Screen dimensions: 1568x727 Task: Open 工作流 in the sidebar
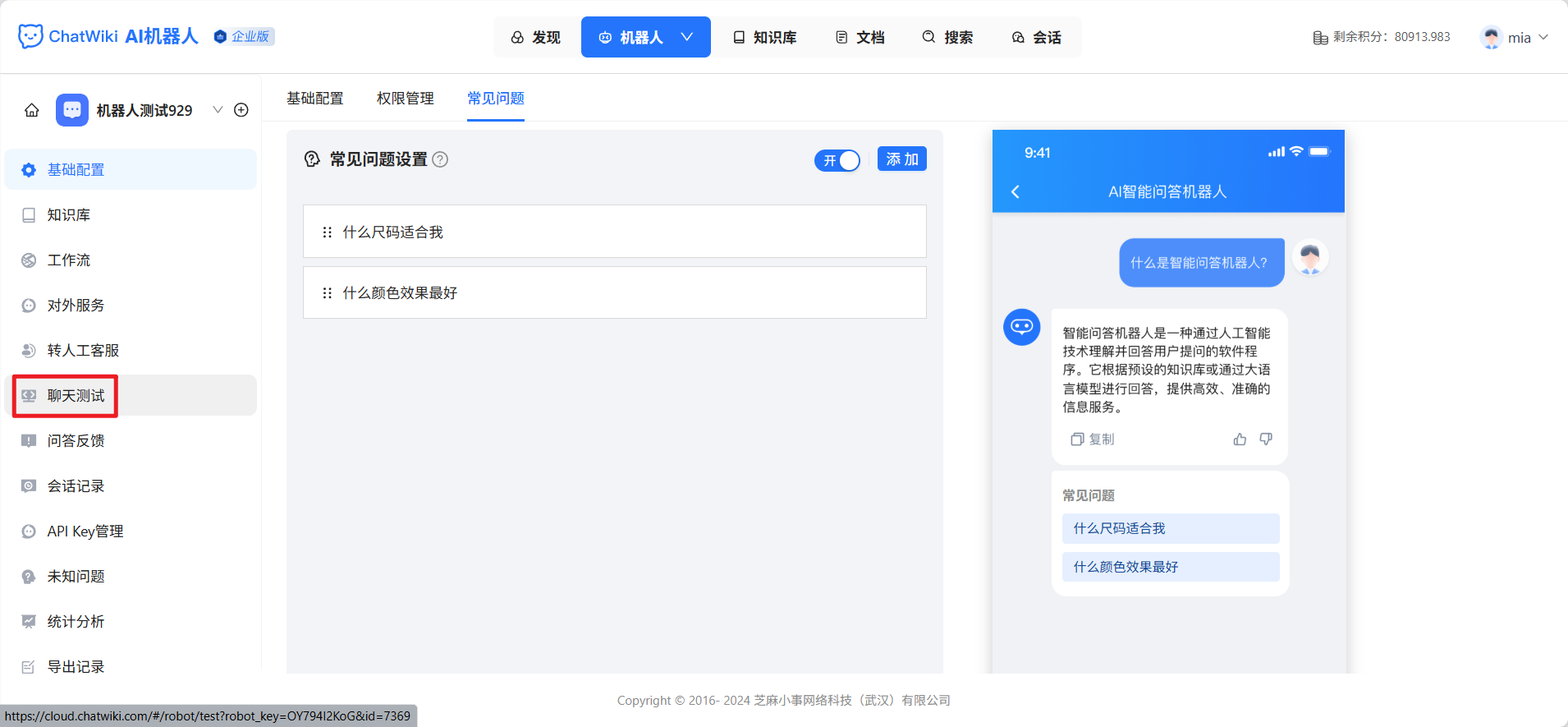[x=131, y=260]
